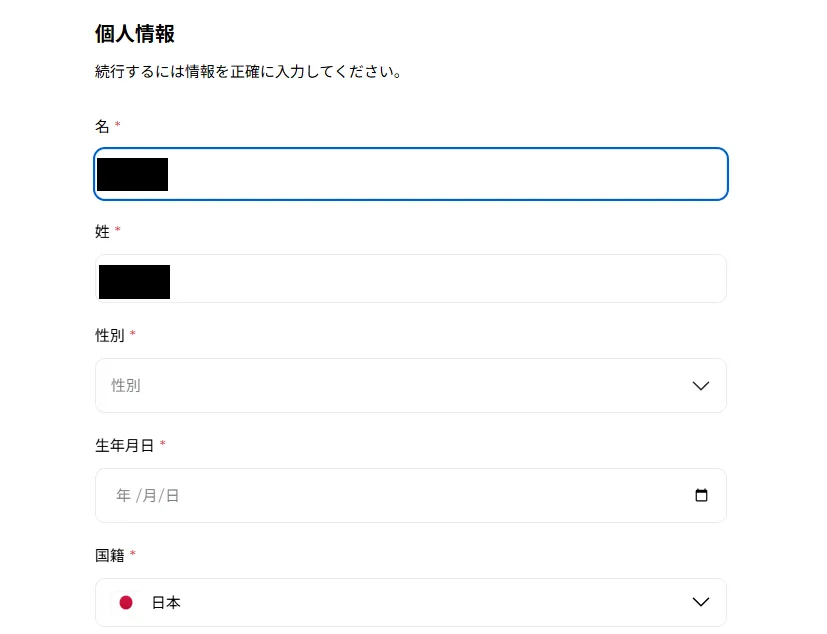Click the 日本 label in the nationality field
This screenshot has height=634, width=827.
[x=166, y=602]
